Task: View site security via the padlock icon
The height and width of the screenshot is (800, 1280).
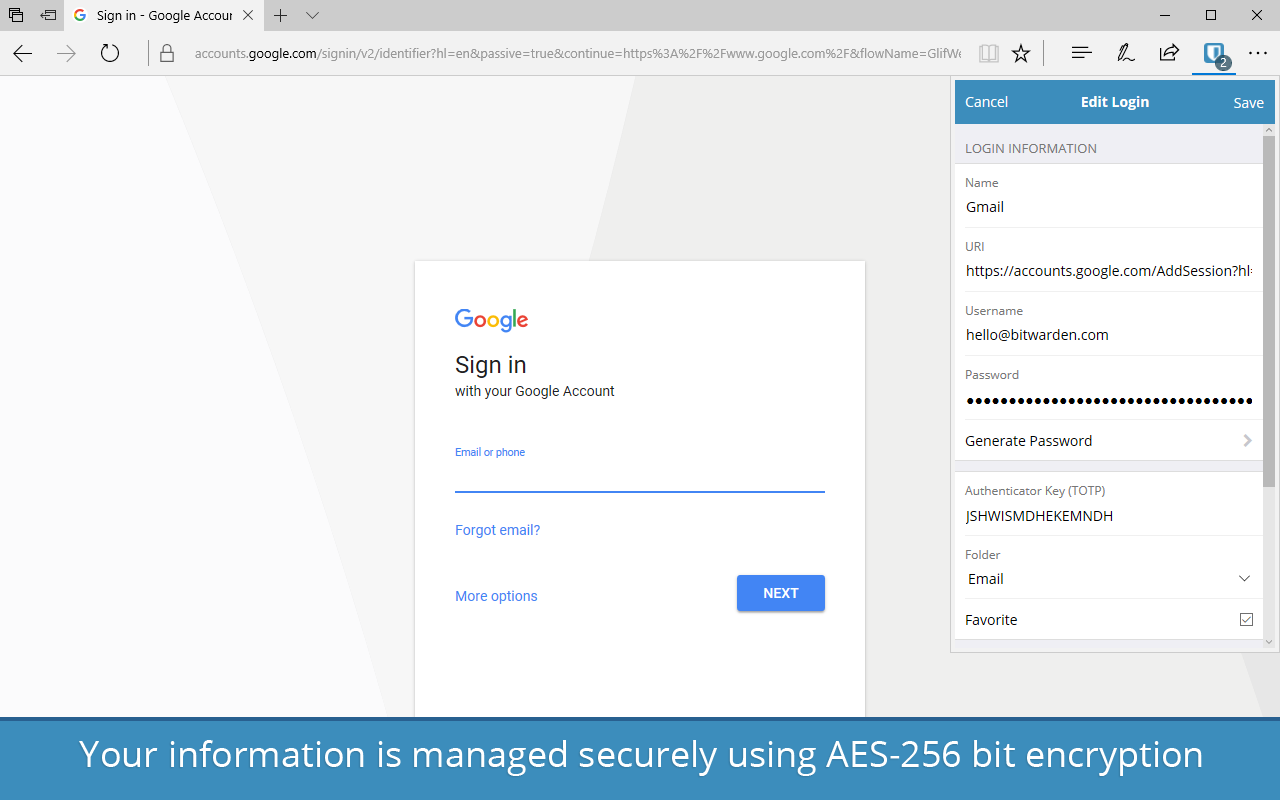Action: click(x=166, y=53)
